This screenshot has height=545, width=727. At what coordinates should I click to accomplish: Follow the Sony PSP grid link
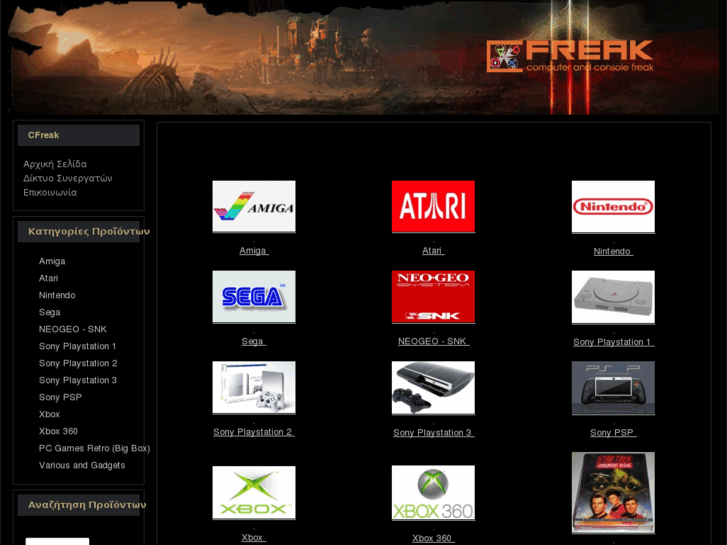coord(613,433)
